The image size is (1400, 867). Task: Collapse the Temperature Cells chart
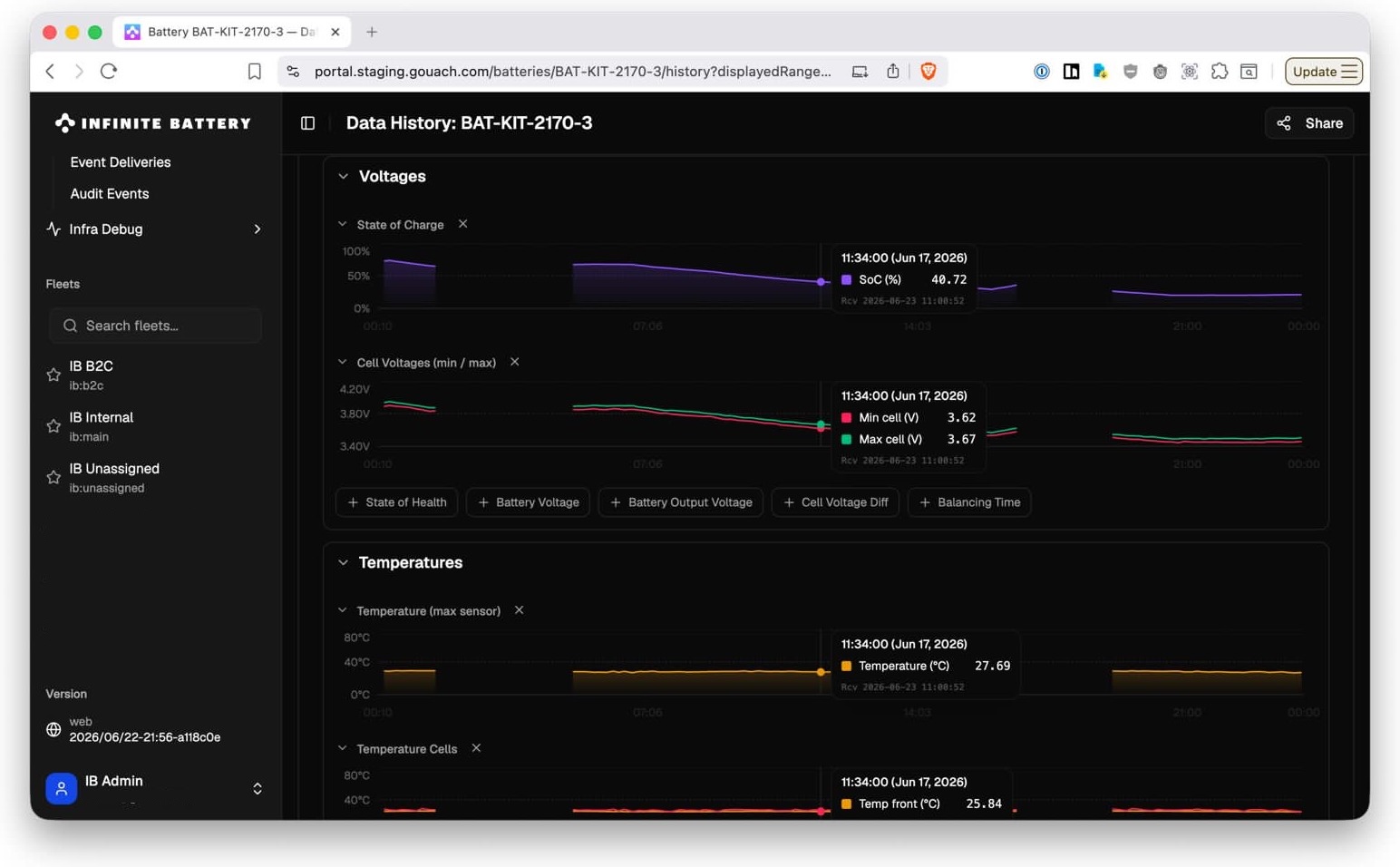[x=342, y=748]
